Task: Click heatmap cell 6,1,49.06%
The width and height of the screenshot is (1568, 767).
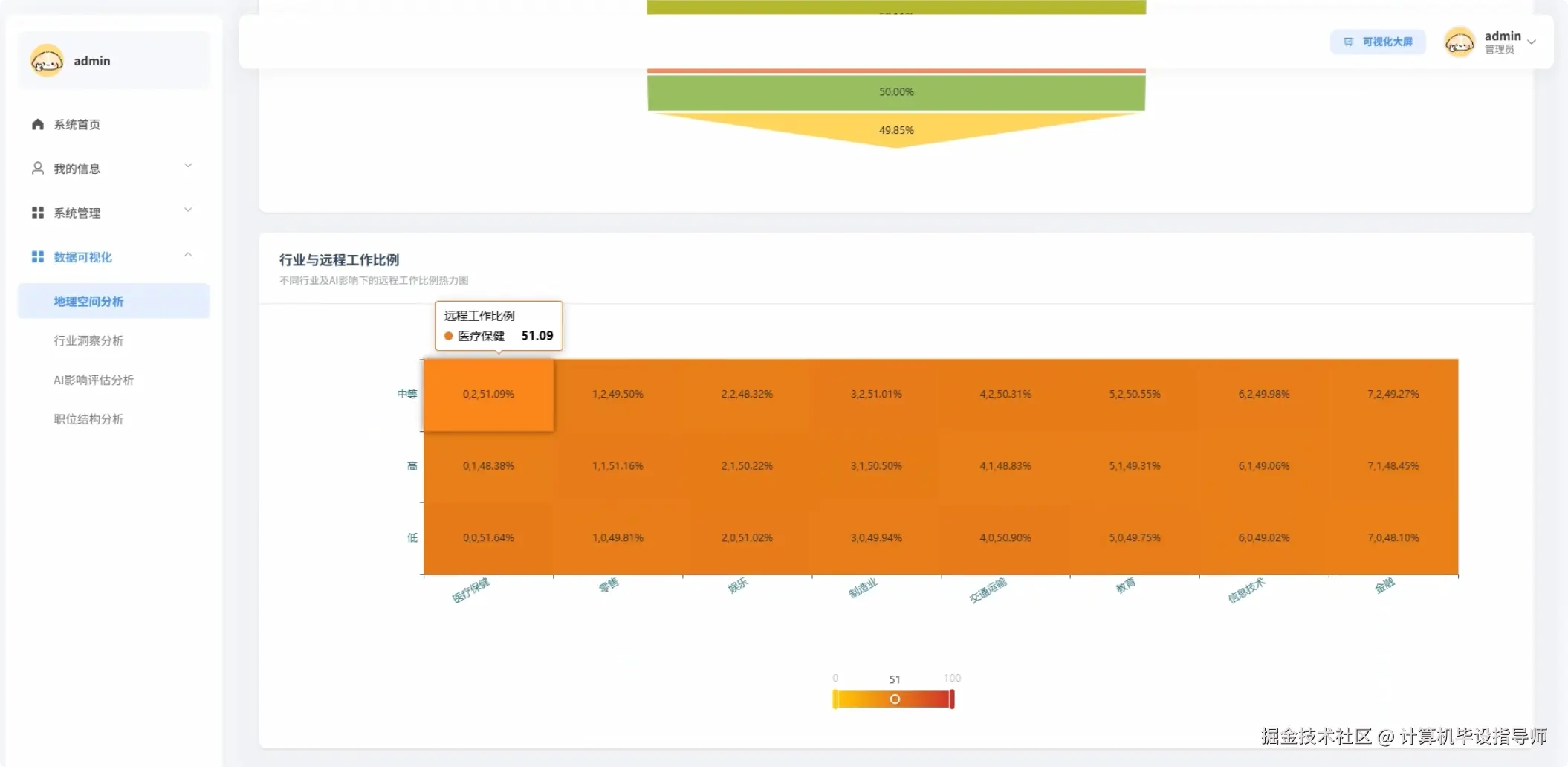Action: 1264,466
